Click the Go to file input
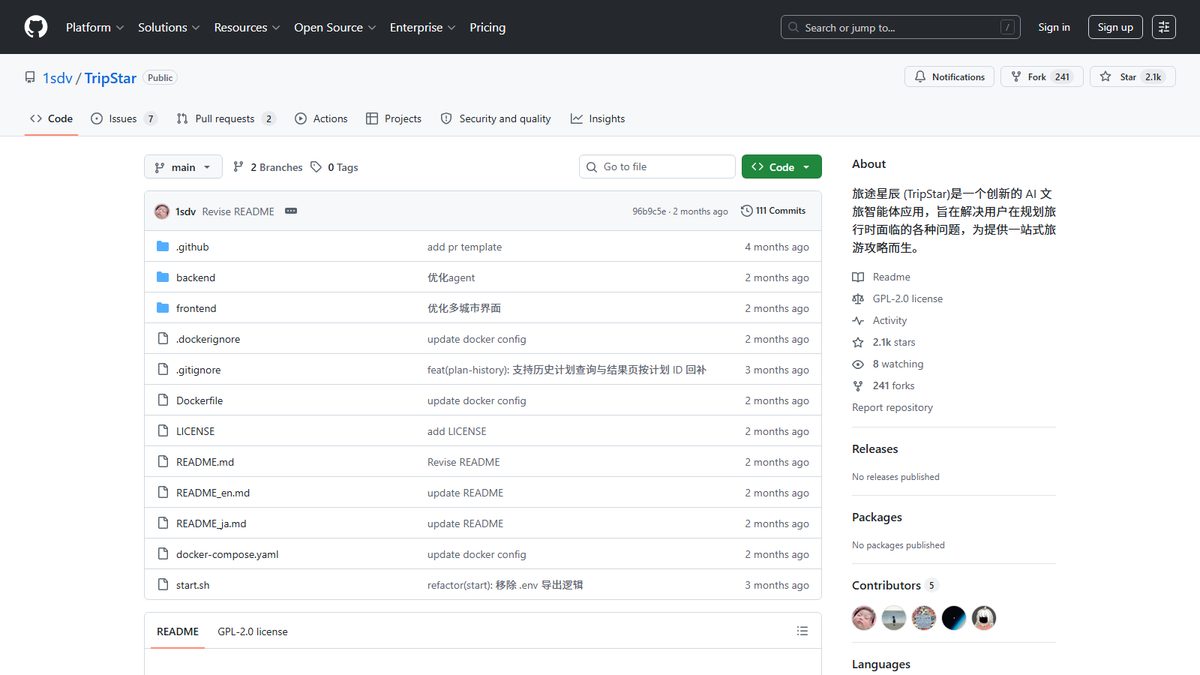The width and height of the screenshot is (1200, 675). (x=657, y=167)
